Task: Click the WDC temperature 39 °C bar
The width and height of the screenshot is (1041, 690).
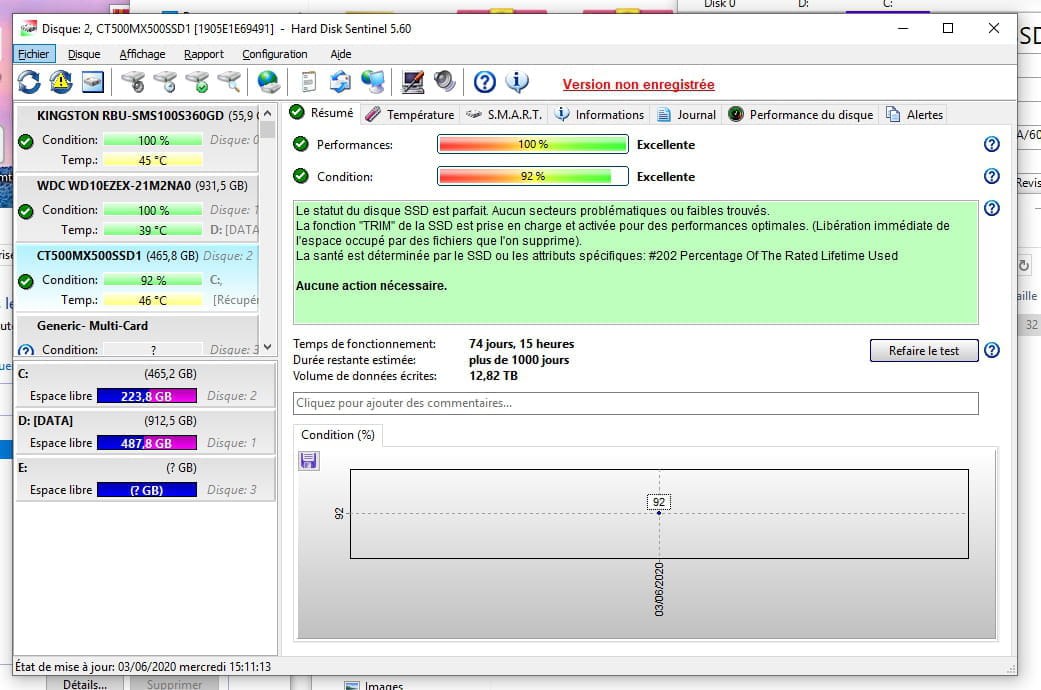Action: coord(153,230)
